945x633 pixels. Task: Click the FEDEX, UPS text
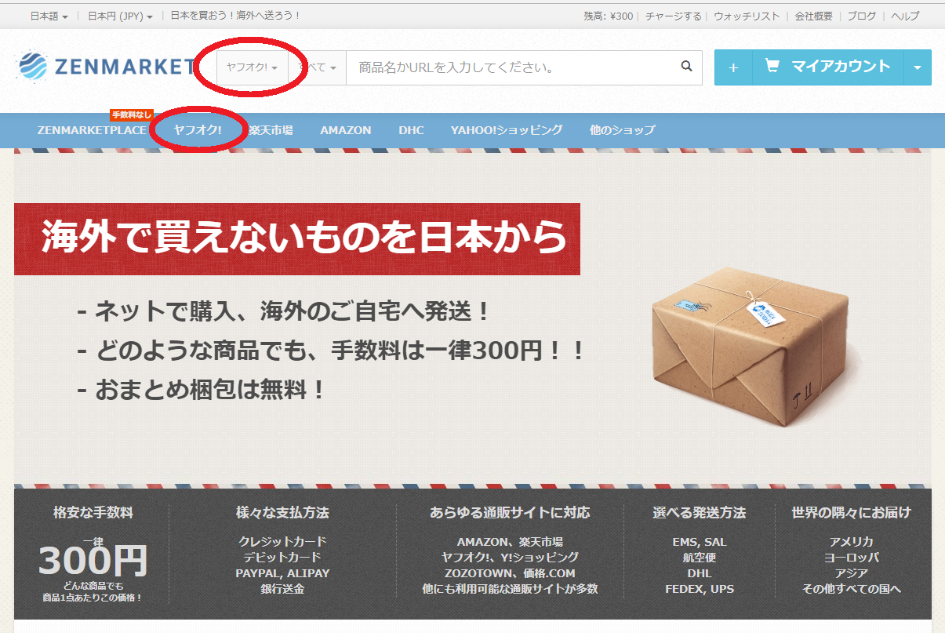click(699, 589)
